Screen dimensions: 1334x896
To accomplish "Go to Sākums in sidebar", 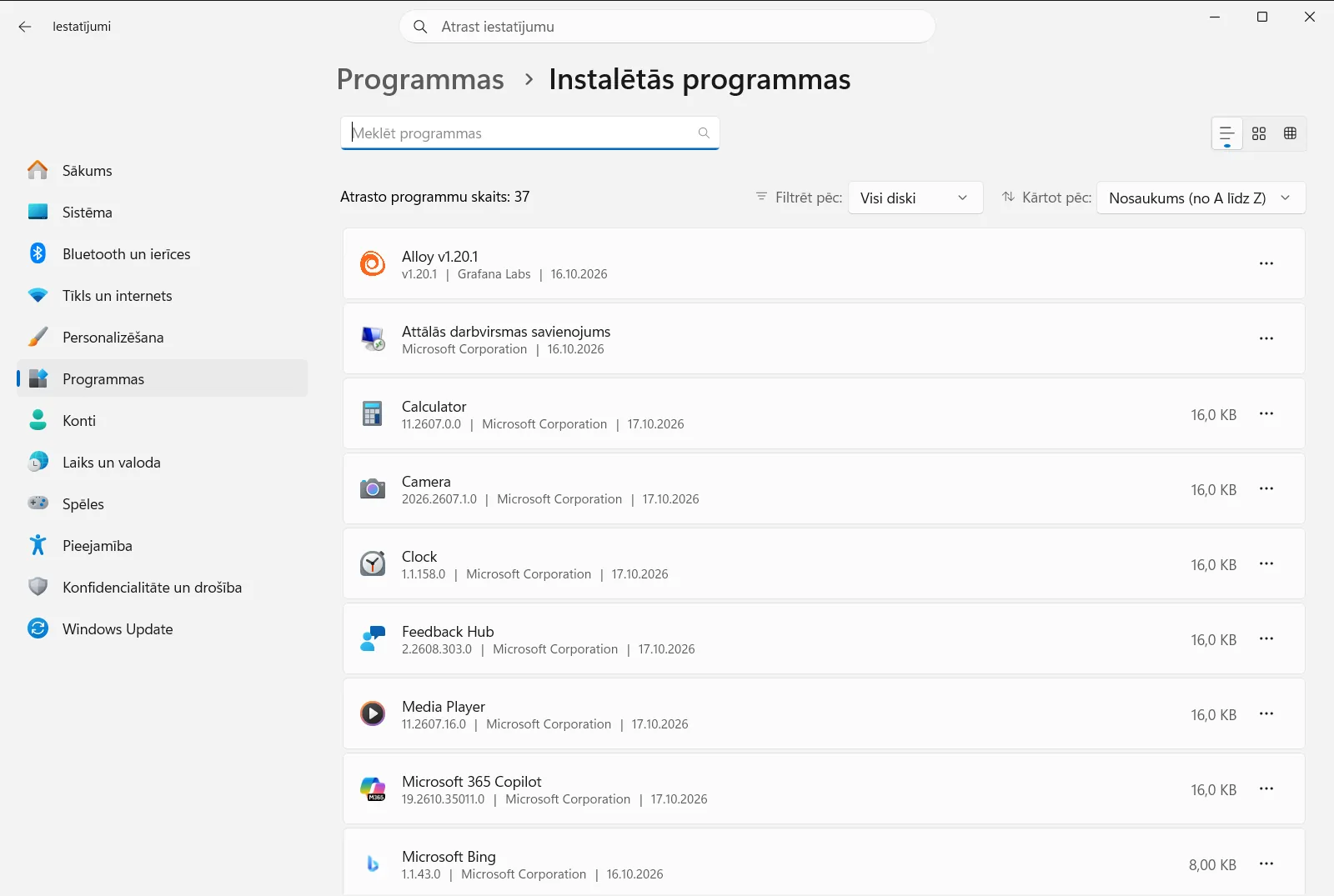I will click(162, 170).
